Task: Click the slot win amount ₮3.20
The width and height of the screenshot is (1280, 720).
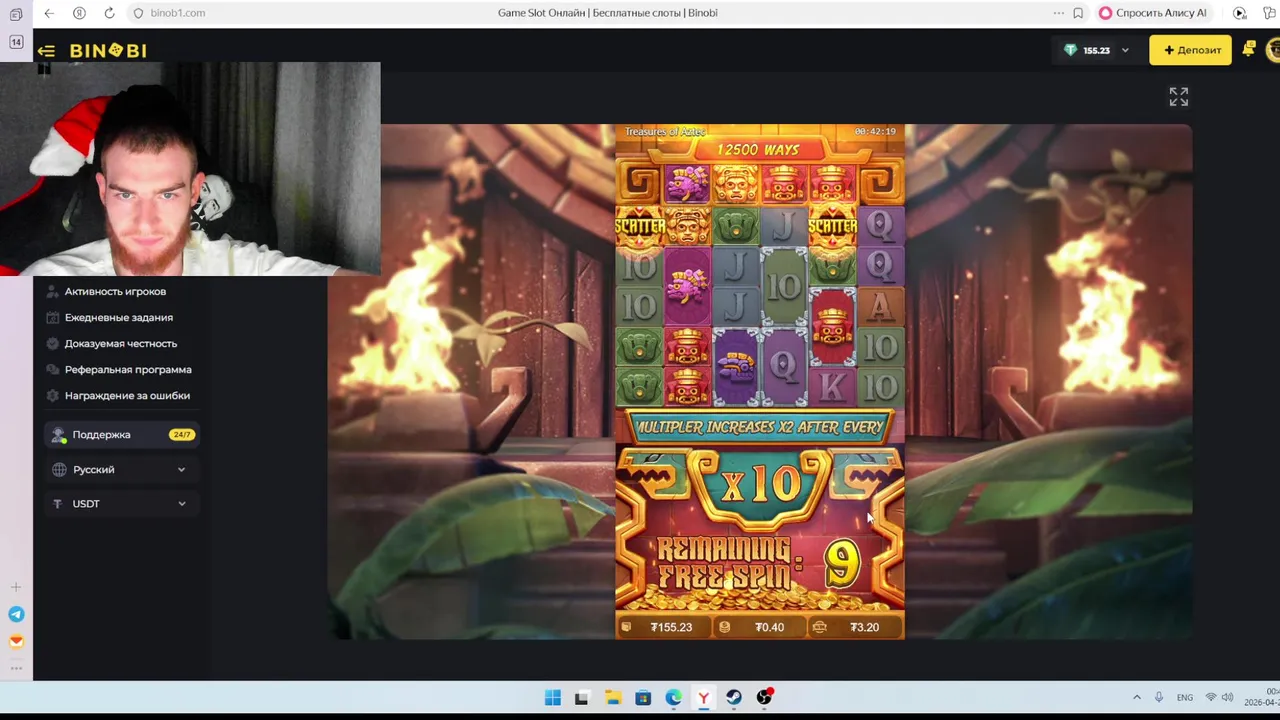Action: click(x=864, y=627)
